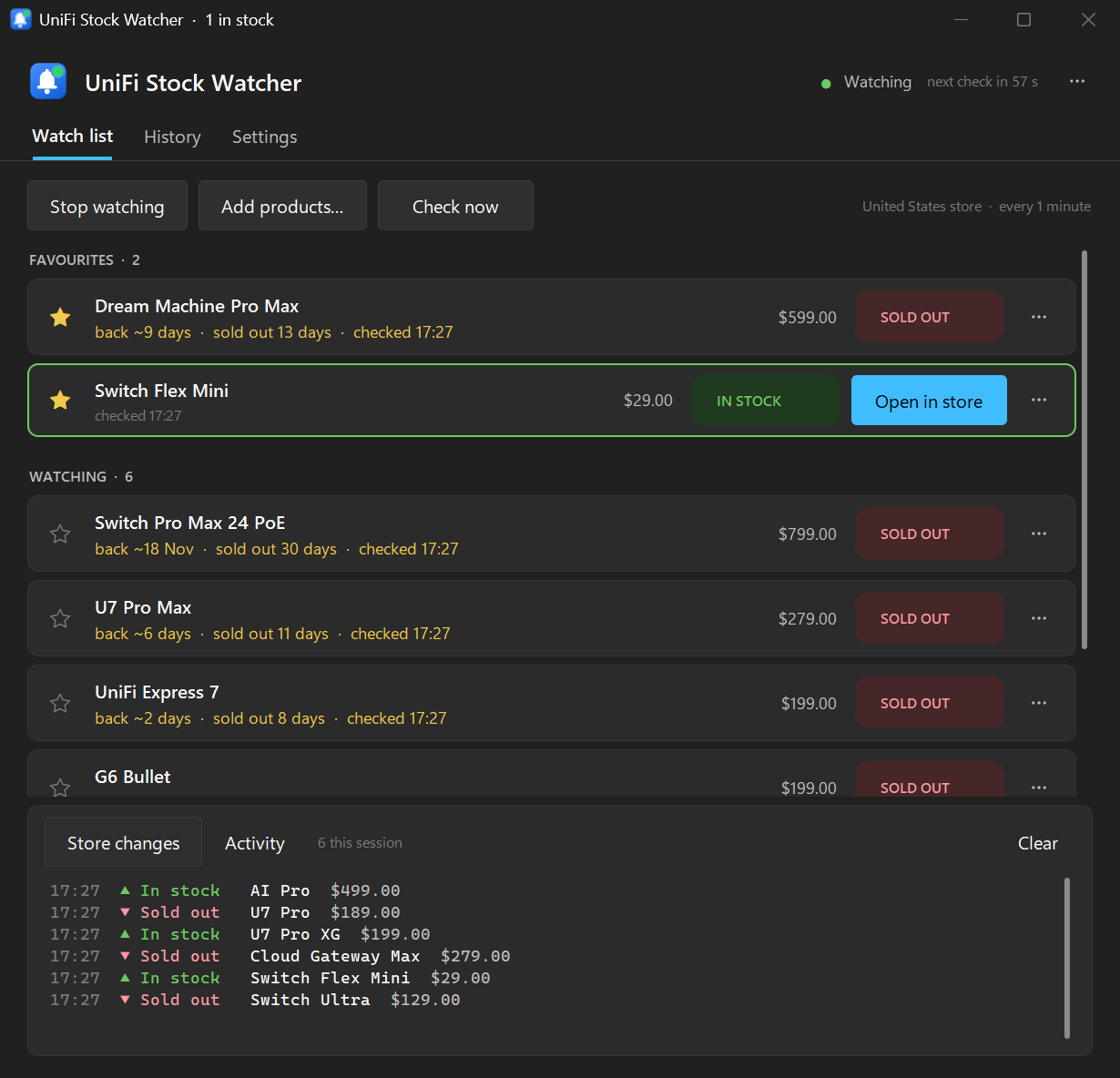
Task: Switch to the Watch list tab
Action: [x=73, y=137]
